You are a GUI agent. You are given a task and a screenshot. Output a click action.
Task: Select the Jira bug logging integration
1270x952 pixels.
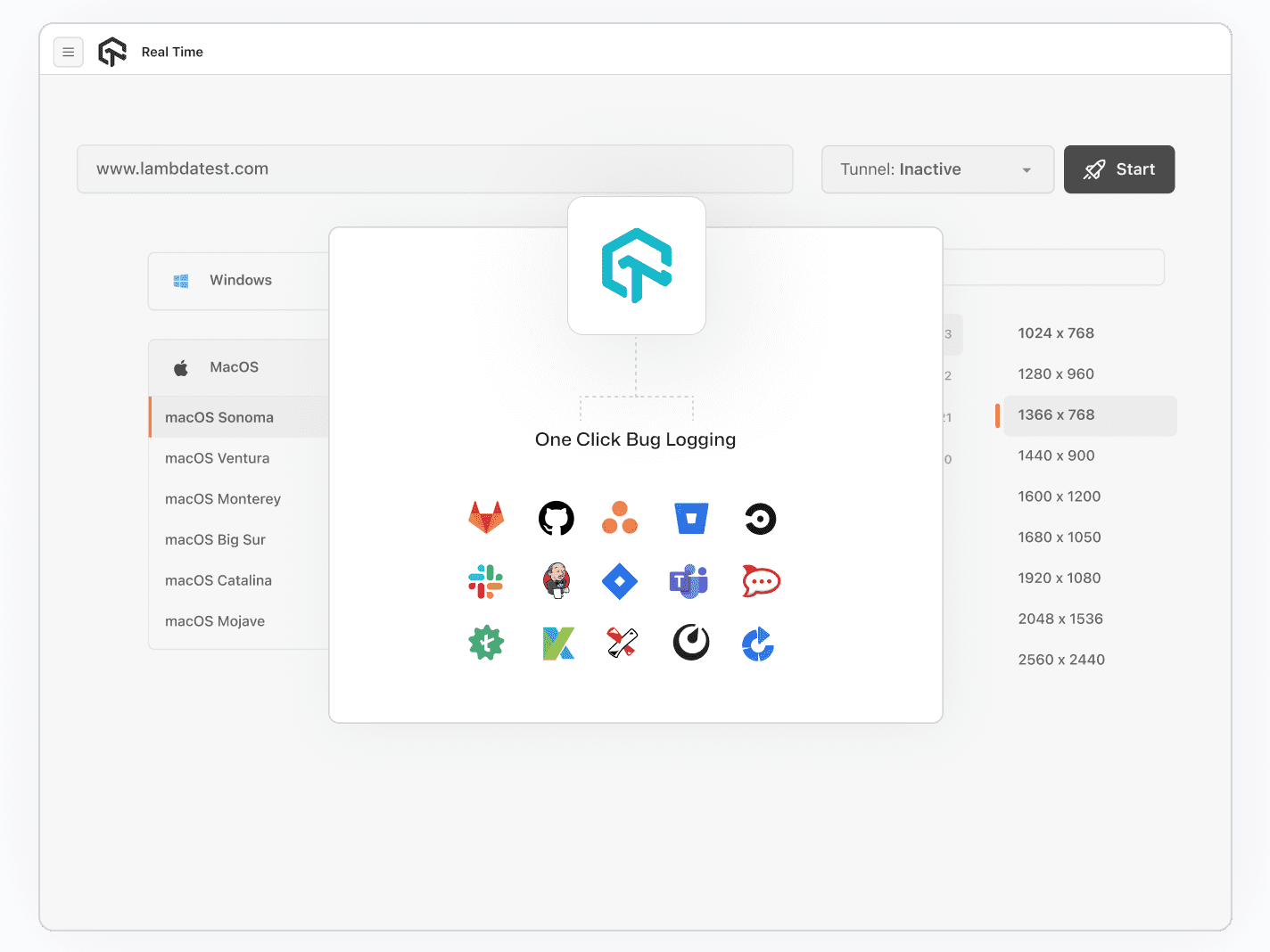tap(620, 580)
